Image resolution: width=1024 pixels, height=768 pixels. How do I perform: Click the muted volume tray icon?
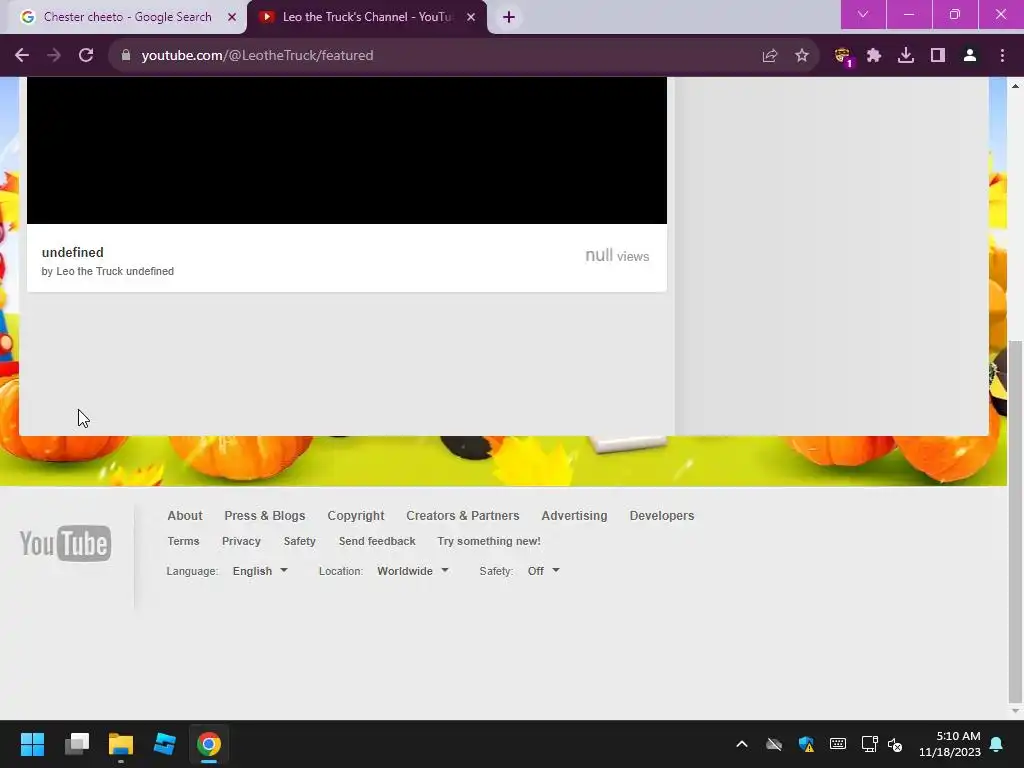(895, 744)
